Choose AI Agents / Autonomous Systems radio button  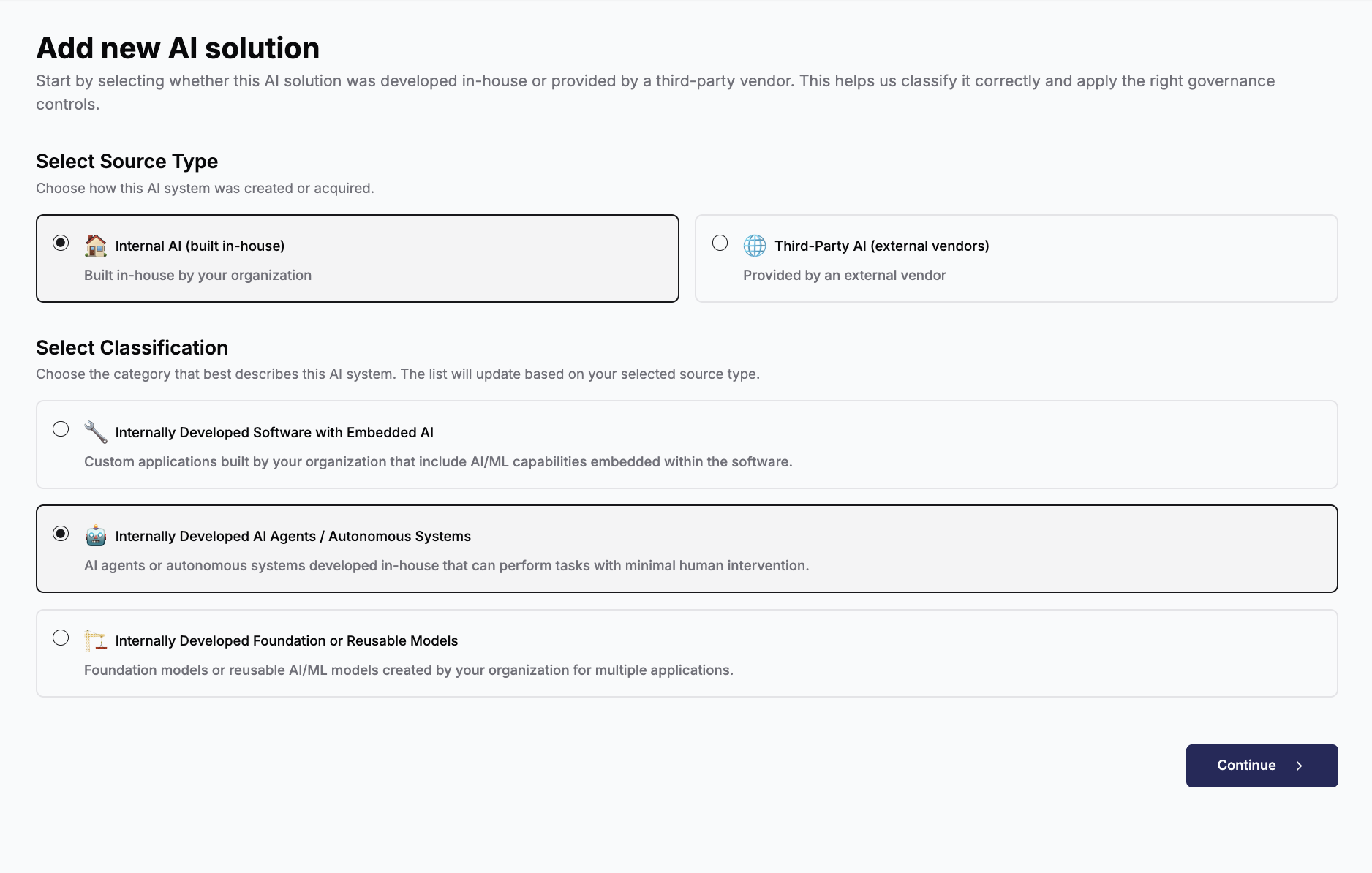point(61,534)
